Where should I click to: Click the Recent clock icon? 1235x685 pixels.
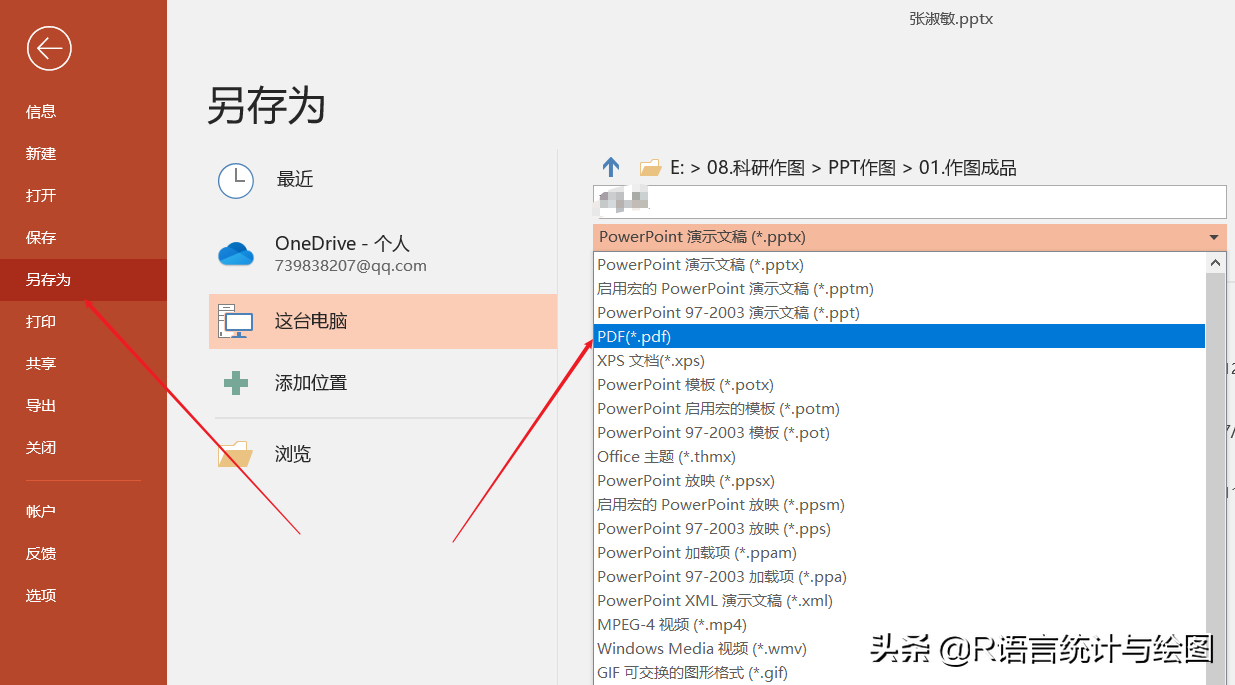tap(236, 180)
